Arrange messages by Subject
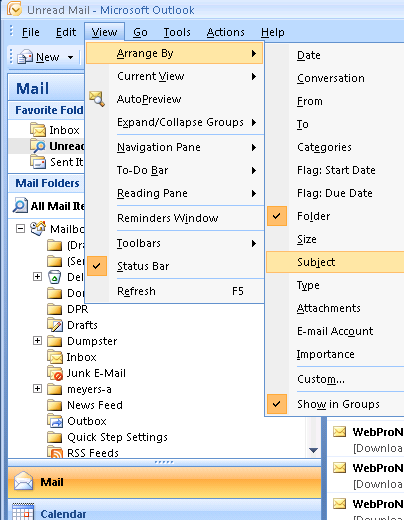404x520 pixels. (335, 262)
